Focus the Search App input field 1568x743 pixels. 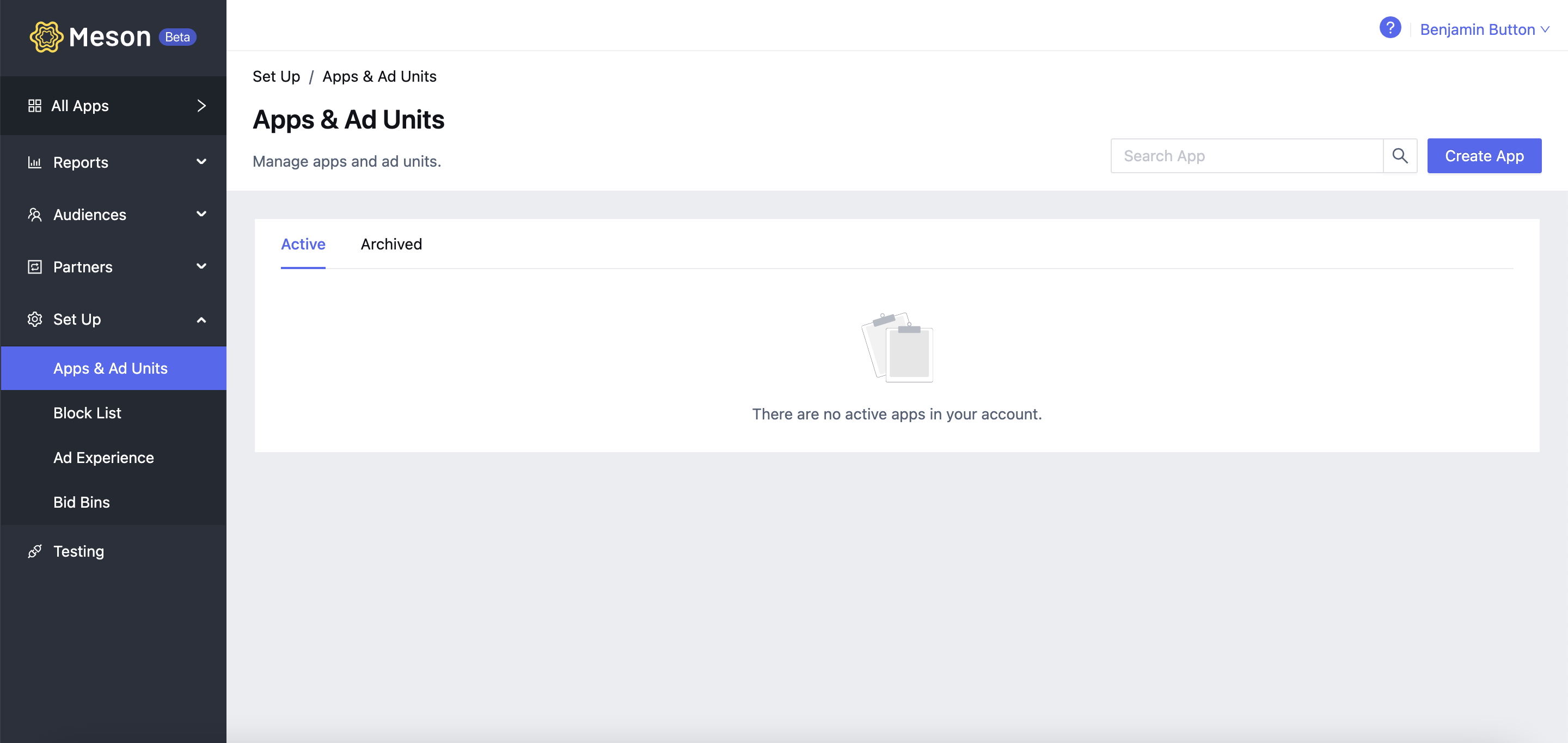coord(1247,156)
